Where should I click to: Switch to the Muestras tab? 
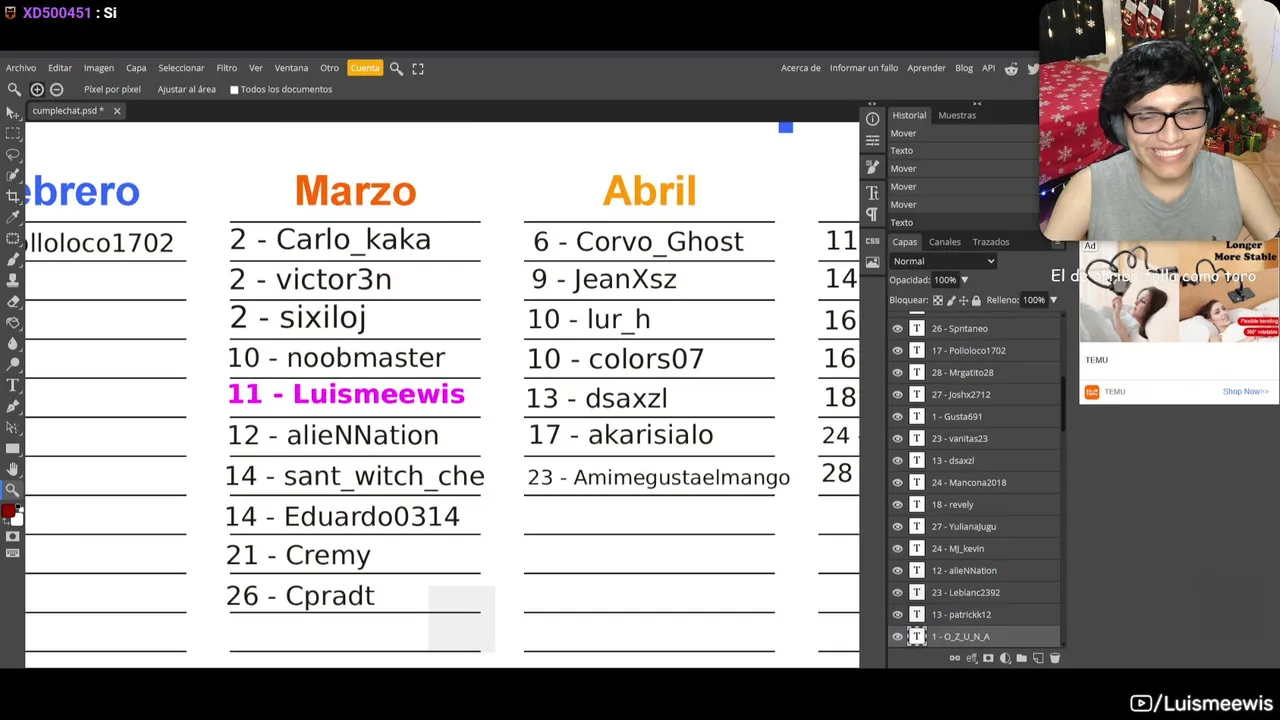957,115
